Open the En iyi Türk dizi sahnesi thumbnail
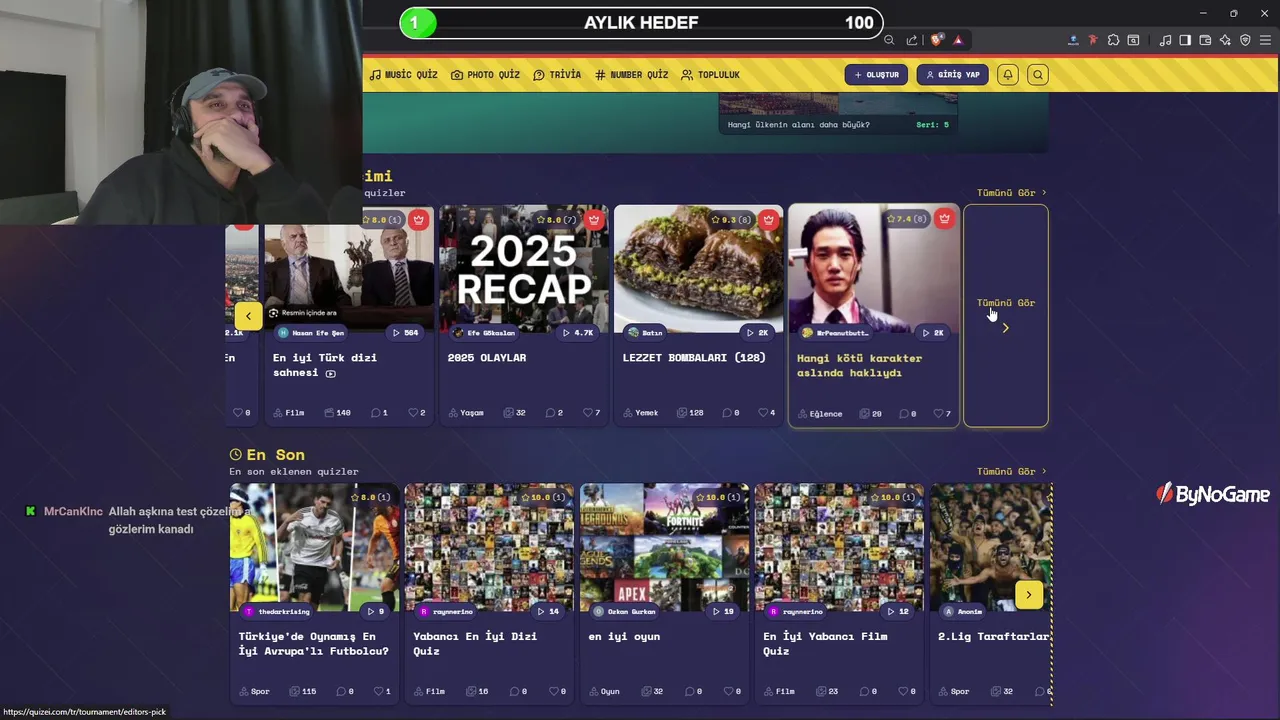The image size is (1280, 720). tap(349, 268)
